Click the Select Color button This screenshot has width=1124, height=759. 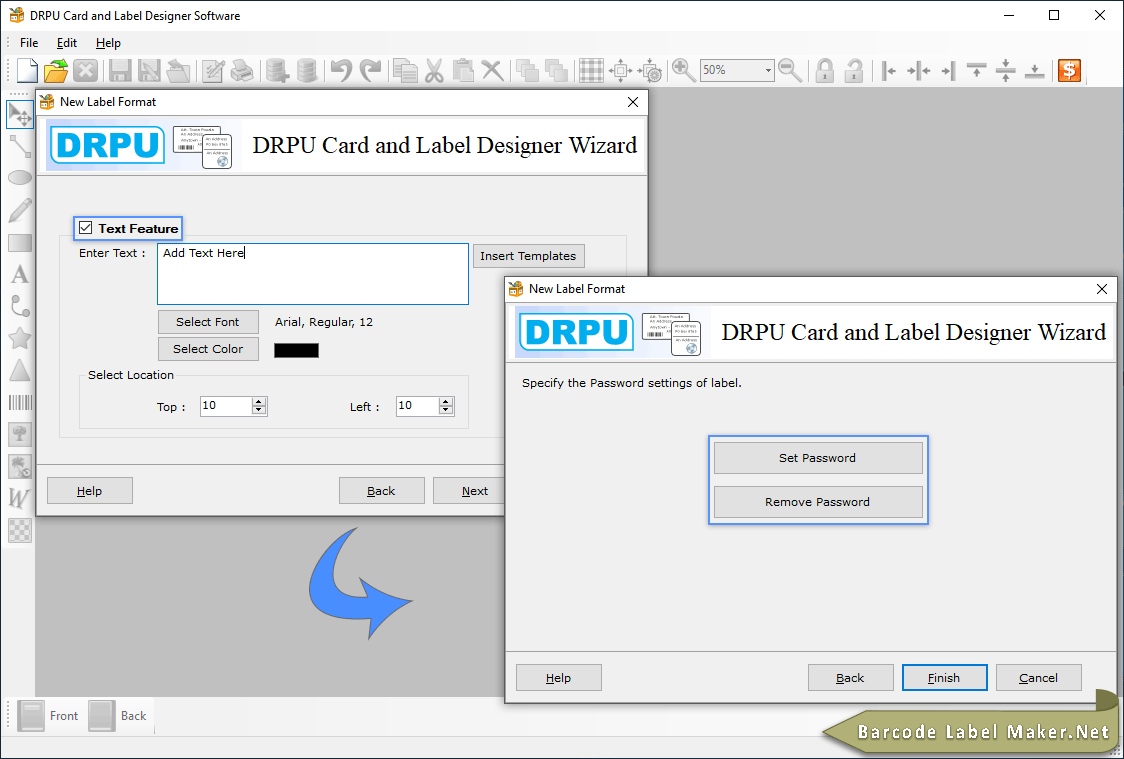[x=208, y=349]
